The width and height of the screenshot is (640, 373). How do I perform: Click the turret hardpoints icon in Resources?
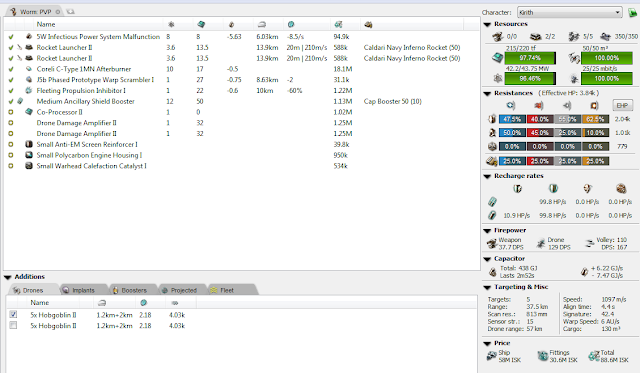click(x=498, y=37)
